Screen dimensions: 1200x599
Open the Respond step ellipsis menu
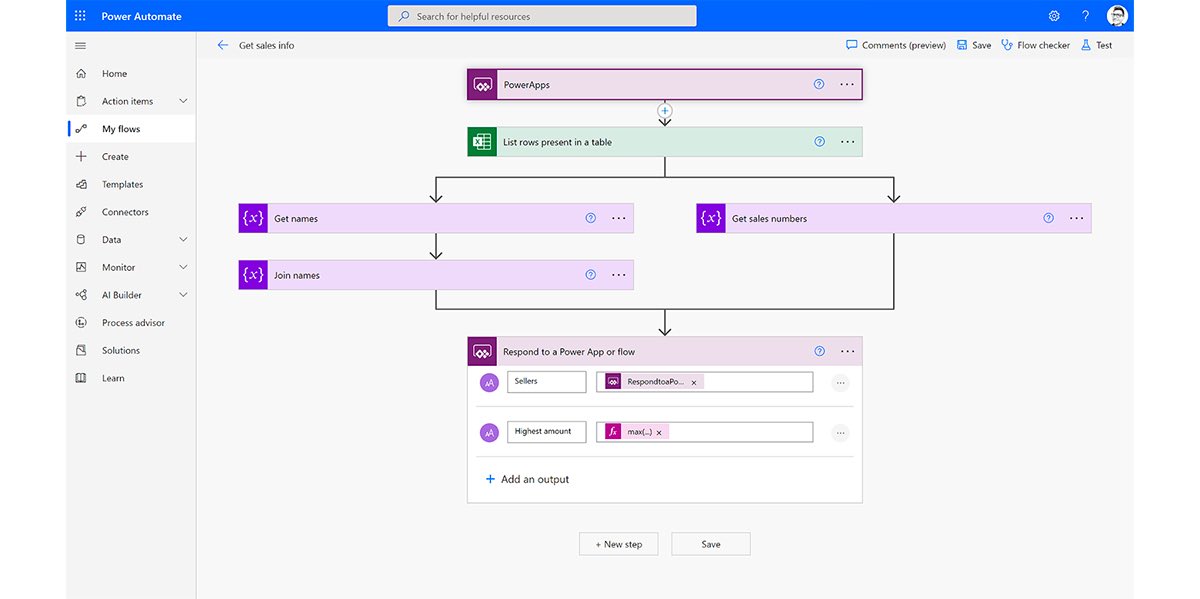[x=847, y=352]
